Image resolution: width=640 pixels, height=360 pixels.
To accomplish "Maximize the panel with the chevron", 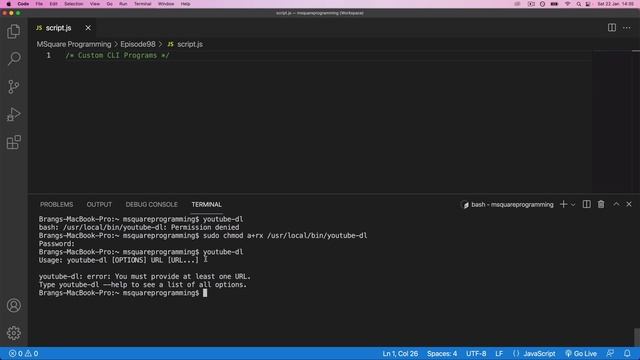I will [616, 204].
